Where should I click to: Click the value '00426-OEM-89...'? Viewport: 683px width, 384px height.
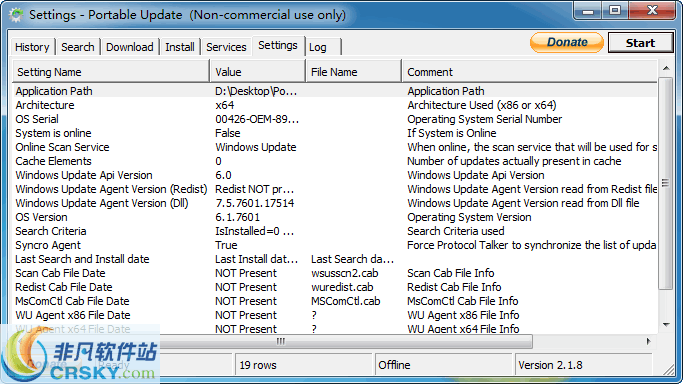pyautogui.click(x=257, y=119)
